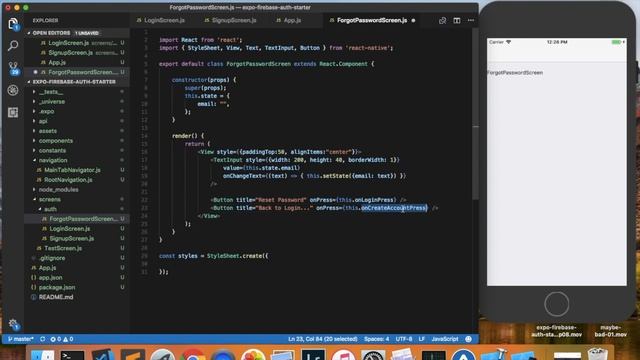This screenshot has width=640, height=360.
Task: Select the ForgotPasswordScreen.js editor tab
Action: click(371, 20)
